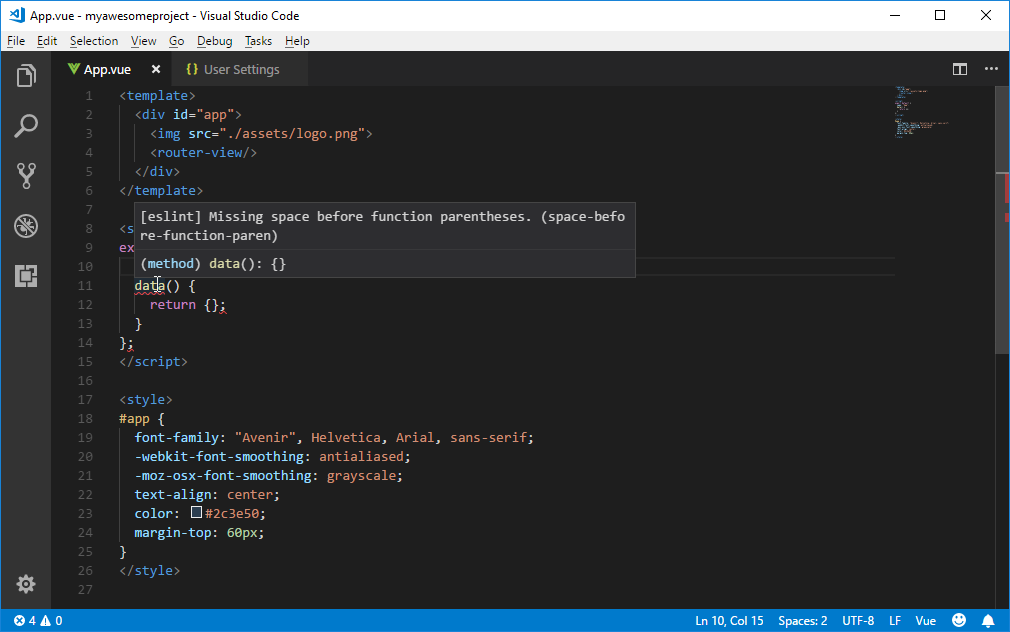
Task: Click the editor vertical scrollbar thumb
Action: coord(1002,219)
